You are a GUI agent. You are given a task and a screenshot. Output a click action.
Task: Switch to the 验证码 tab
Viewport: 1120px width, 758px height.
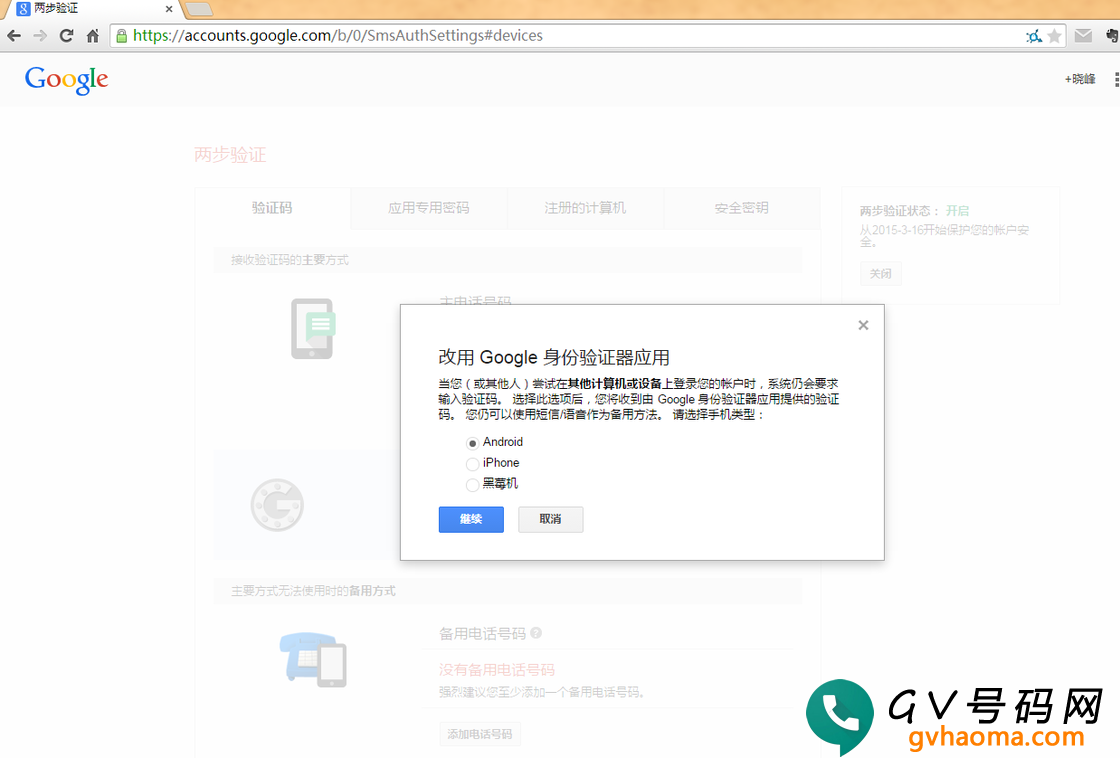pyautogui.click(x=272, y=208)
